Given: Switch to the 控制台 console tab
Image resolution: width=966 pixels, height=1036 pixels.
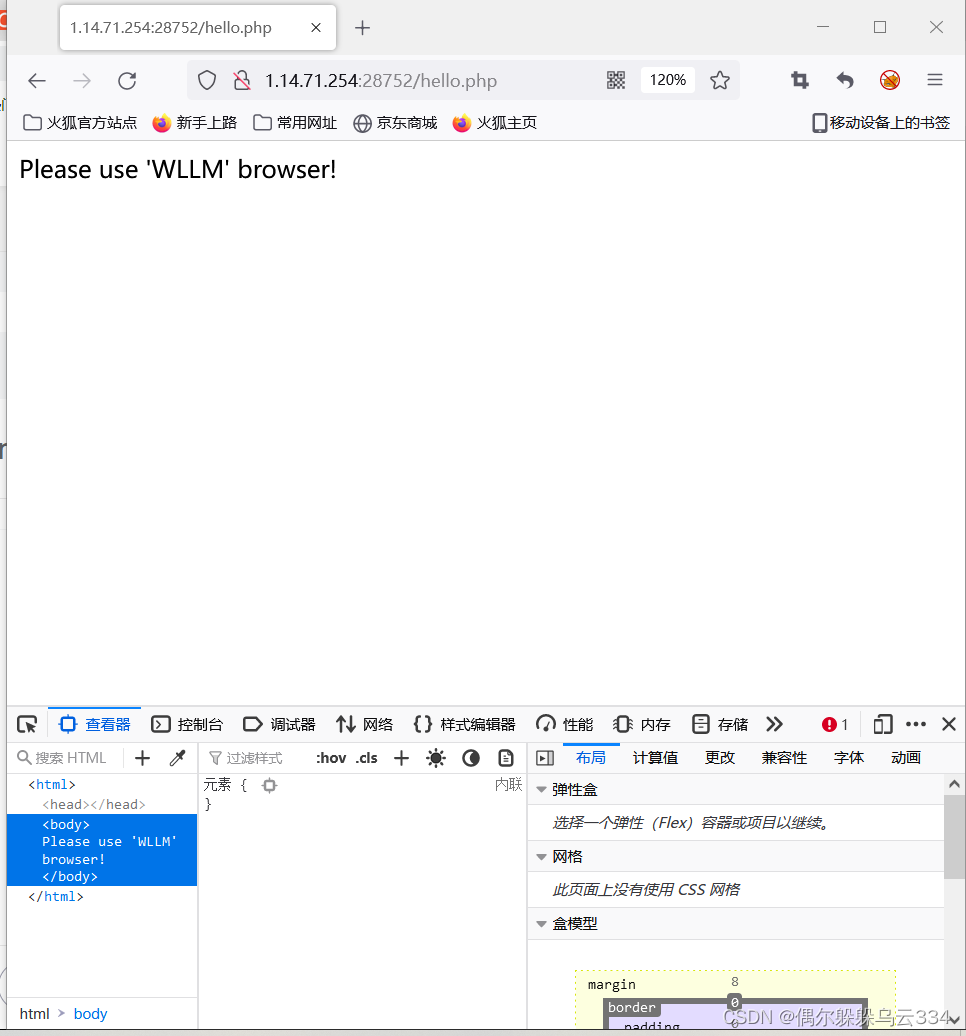Looking at the screenshot, I should (199, 723).
